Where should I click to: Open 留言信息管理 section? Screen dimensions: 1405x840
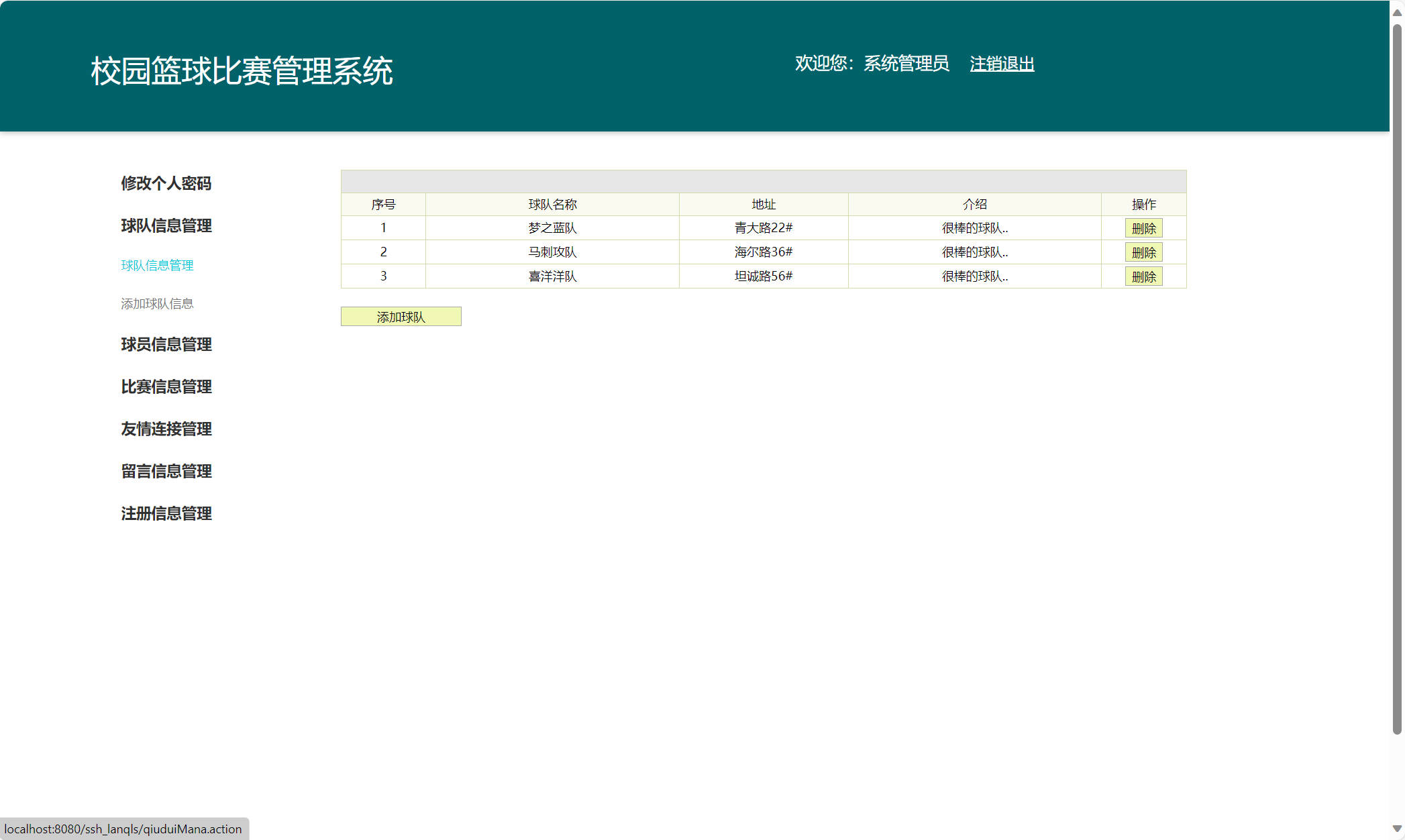166,472
